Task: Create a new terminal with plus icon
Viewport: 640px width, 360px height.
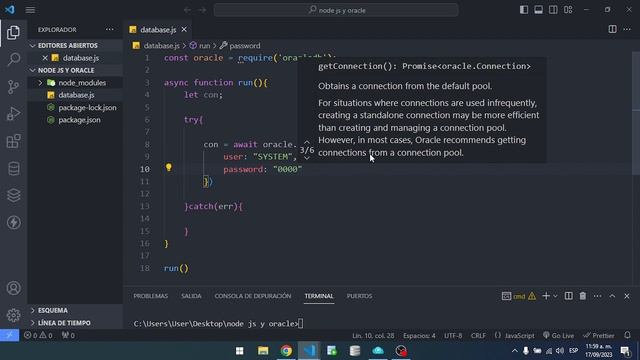Action: point(546,296)
